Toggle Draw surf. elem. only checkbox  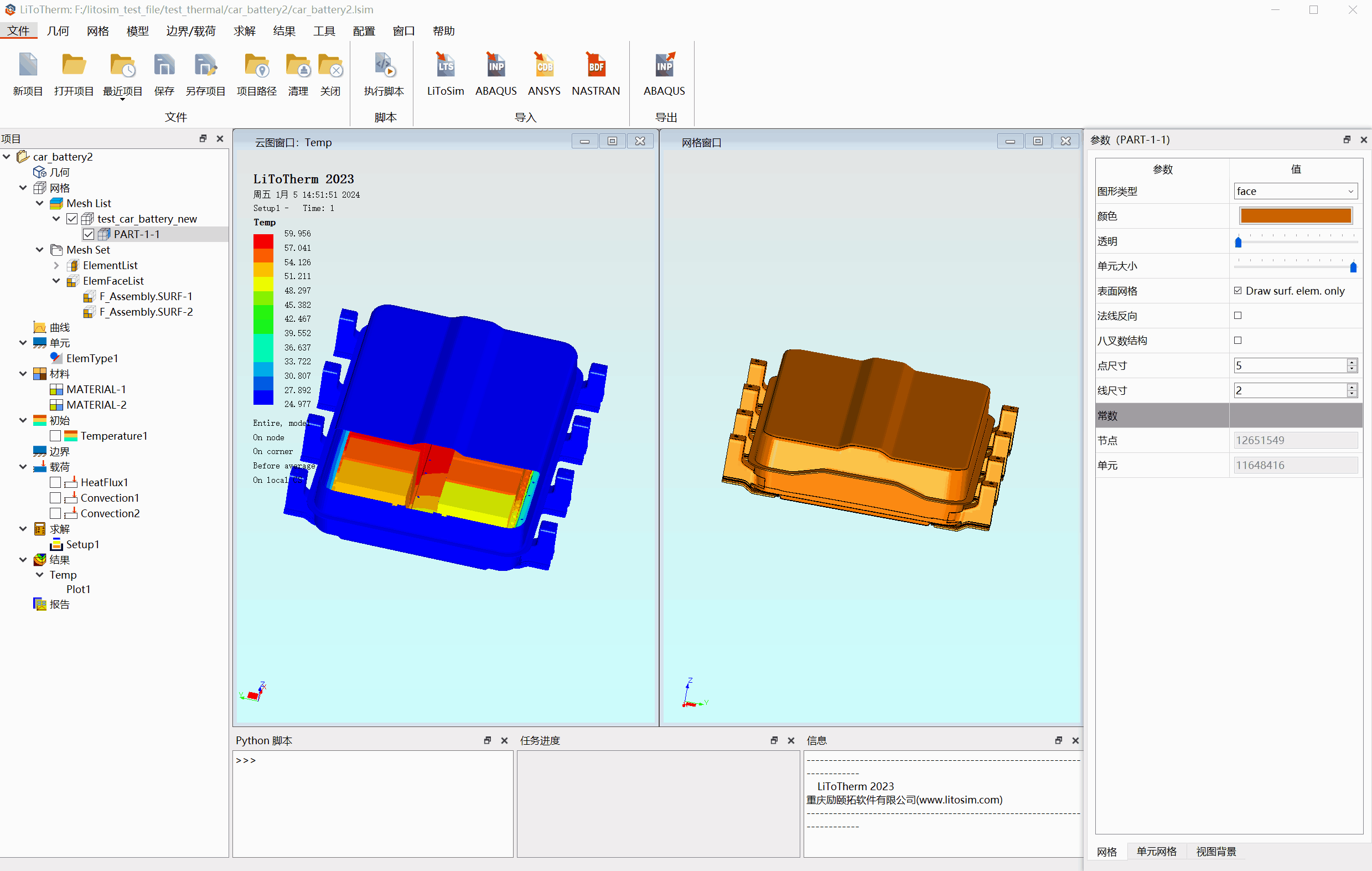pos(1238,291)
